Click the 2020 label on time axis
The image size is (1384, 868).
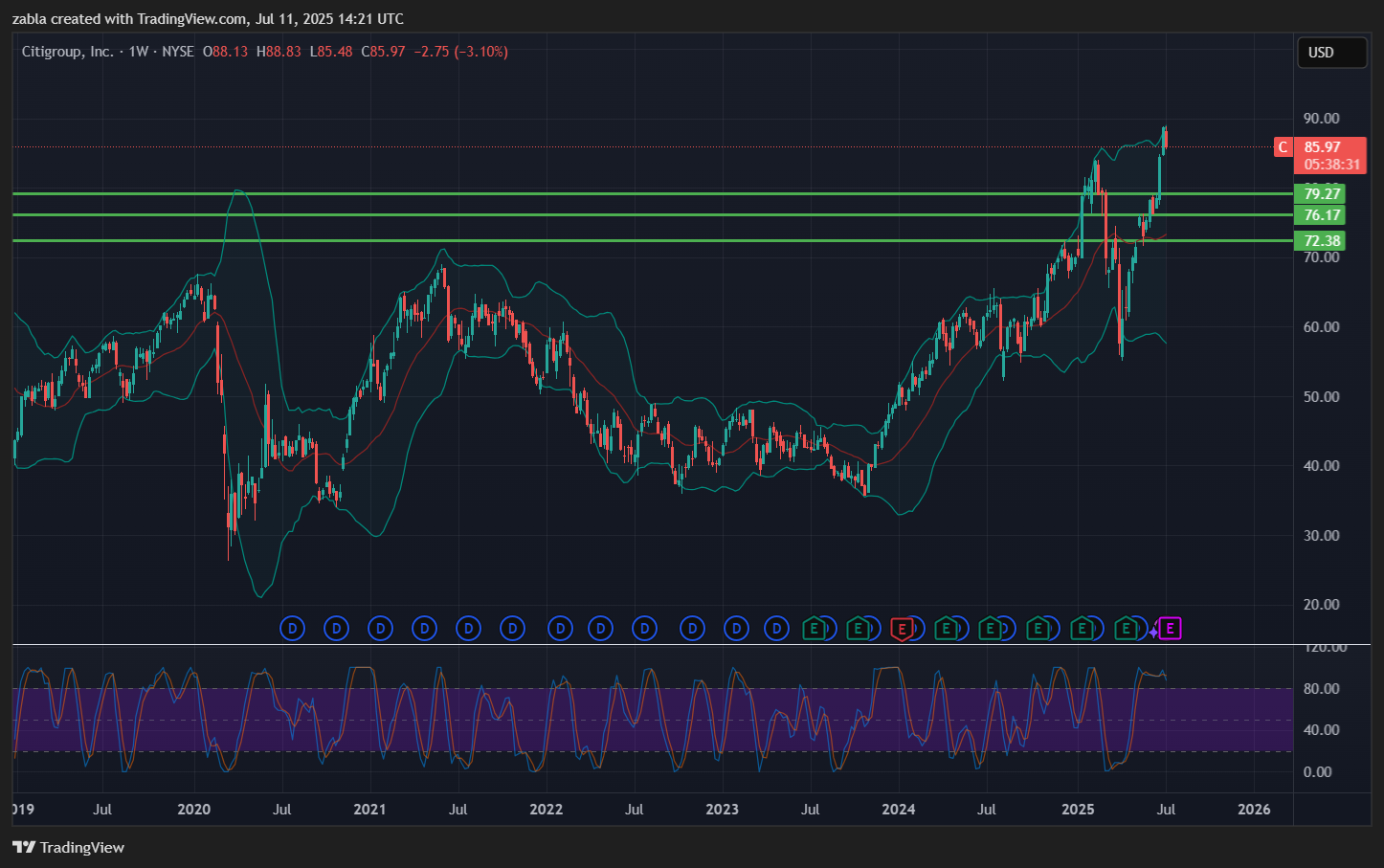(x=194, y=810)
